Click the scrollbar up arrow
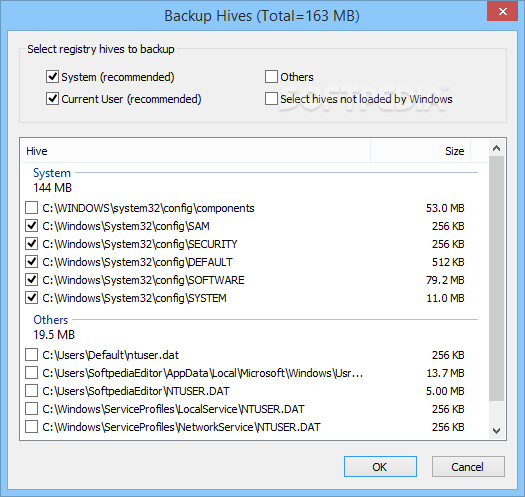525x497 pixels. [x=497, y=148]
